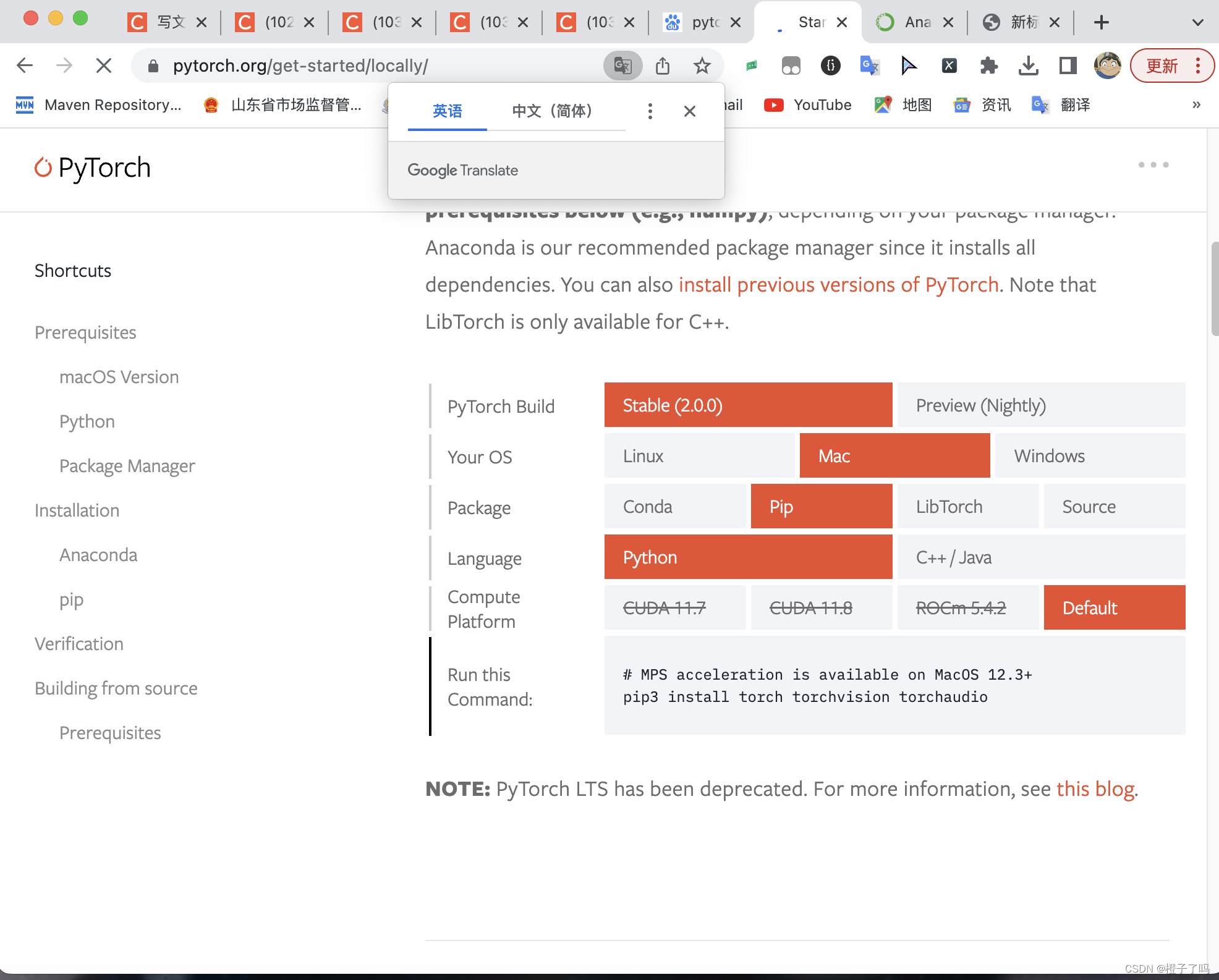1219x980 pixels.
Task: Click the PyTorch logo
Action: 93,167
